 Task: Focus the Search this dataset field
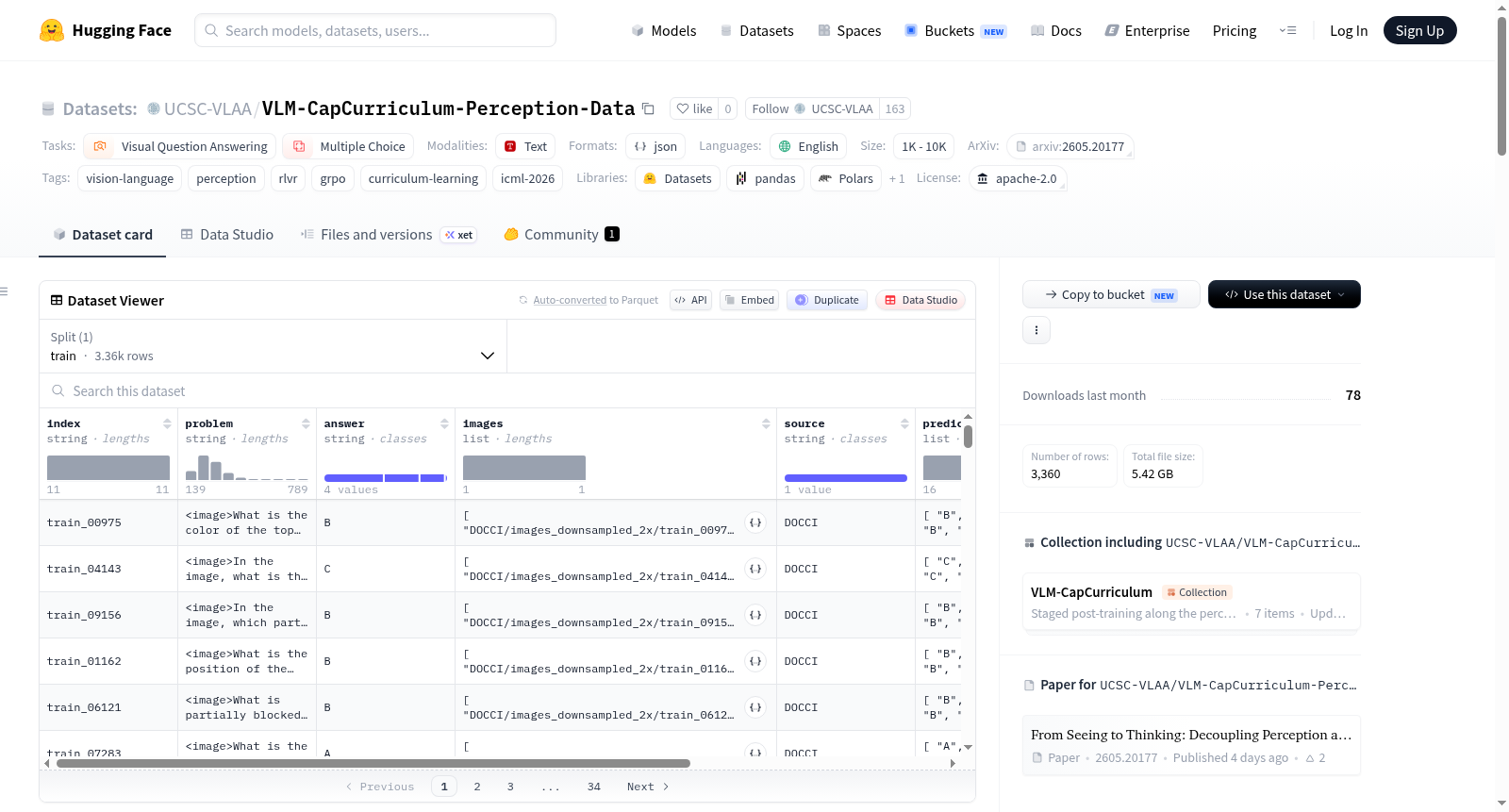coord(507,390)
